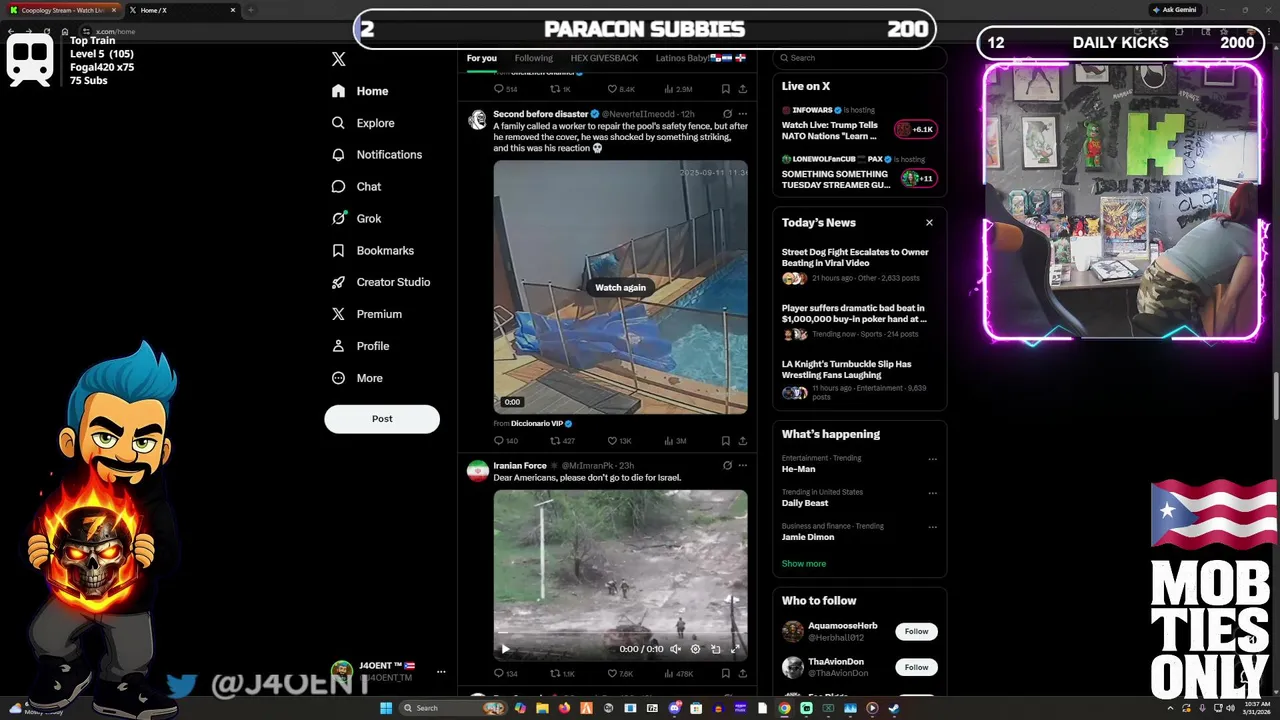
Task: Share the Iranian Force post
Action: pyautogui.click(x=742, y=674)
